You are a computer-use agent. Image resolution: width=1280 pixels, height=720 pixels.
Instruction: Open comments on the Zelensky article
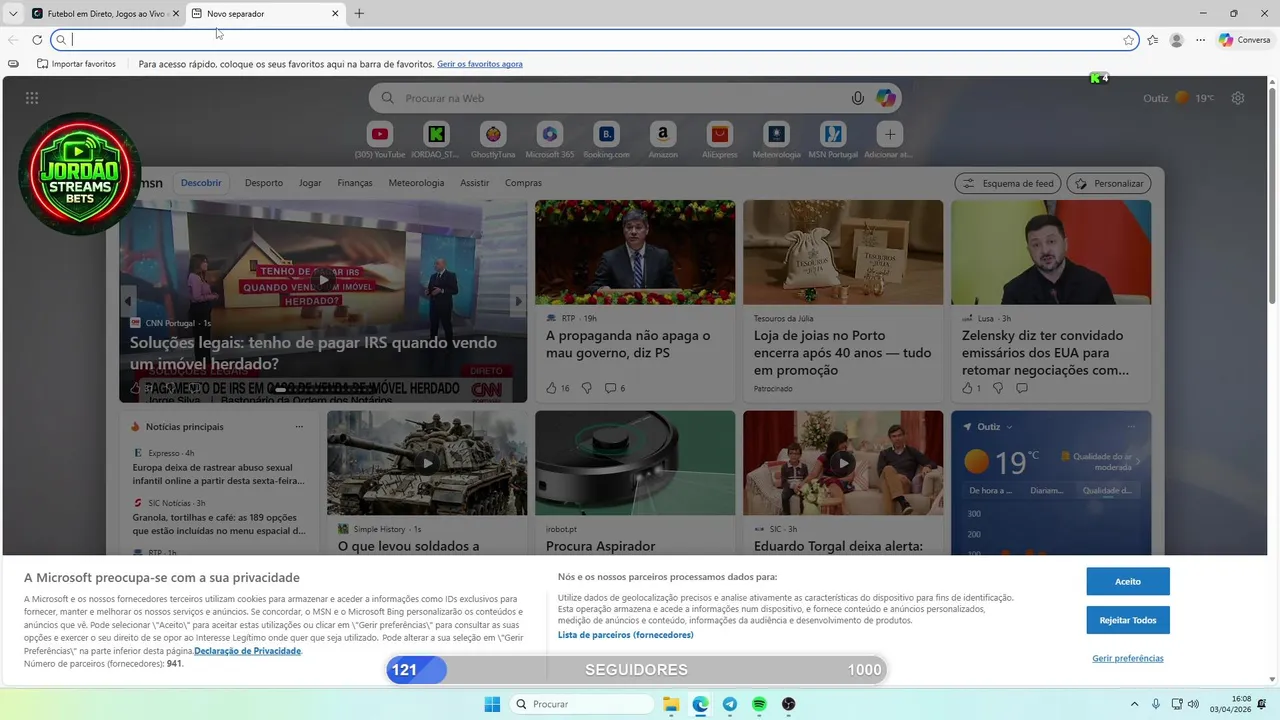1022,388
